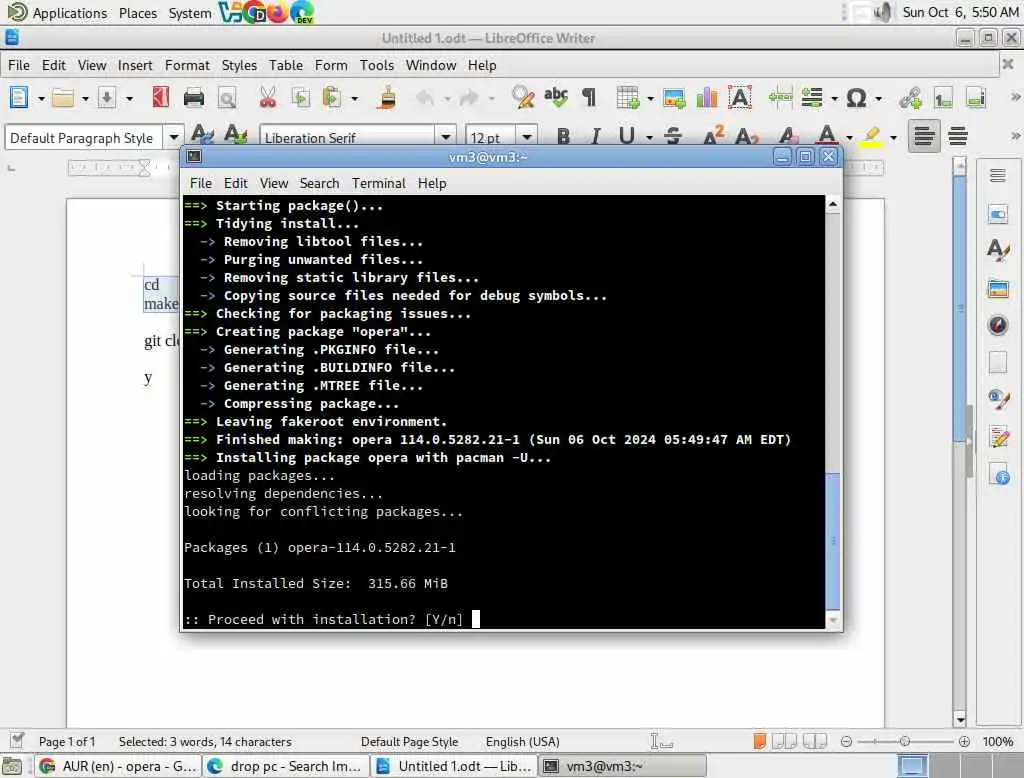Screen dimensions: 1024x778
Task: Click the Insert Chart icon
Action: pyautogui.click(x=707, y=98)
